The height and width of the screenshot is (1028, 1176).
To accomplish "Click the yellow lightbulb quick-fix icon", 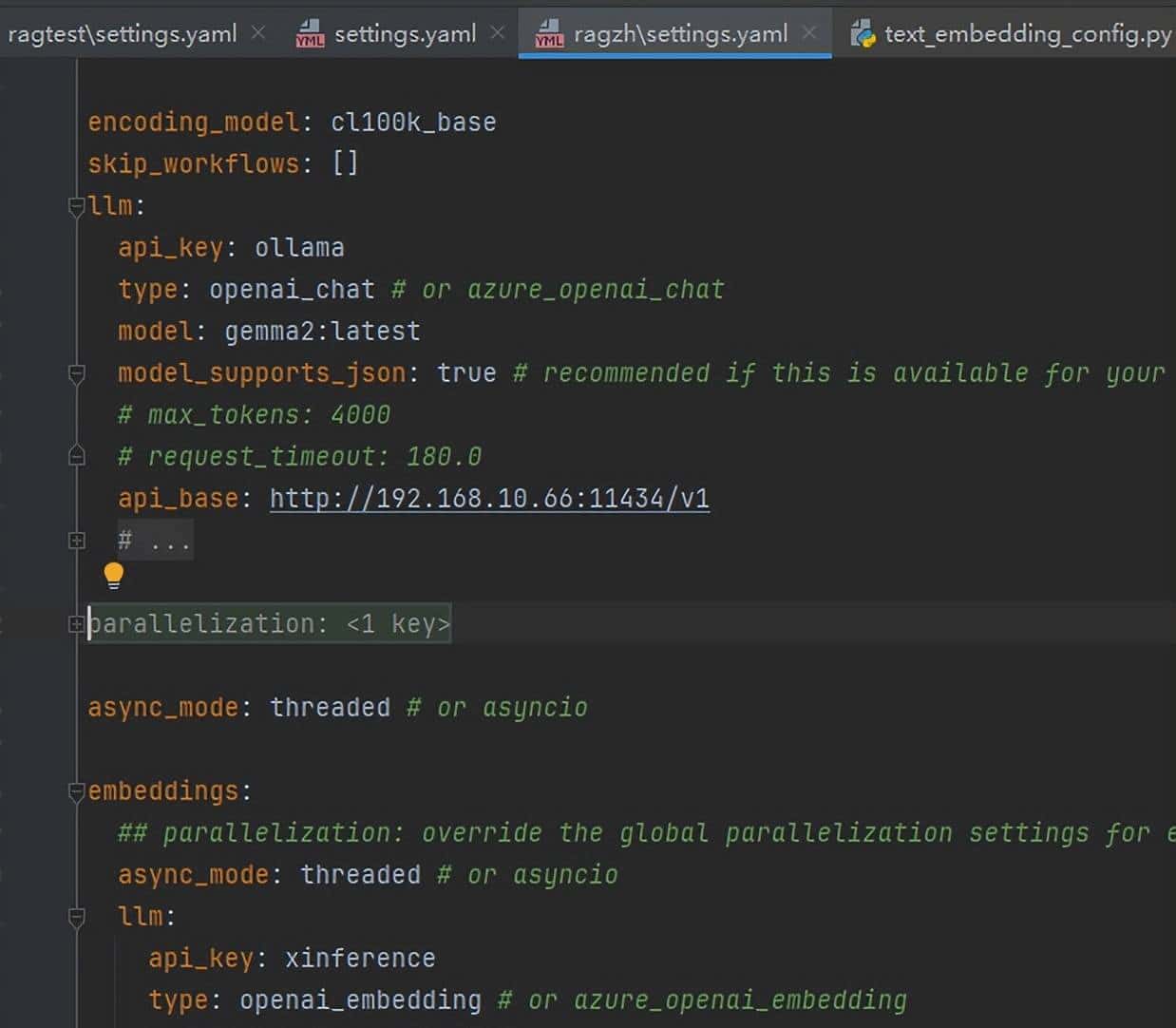I will point(113,575).
